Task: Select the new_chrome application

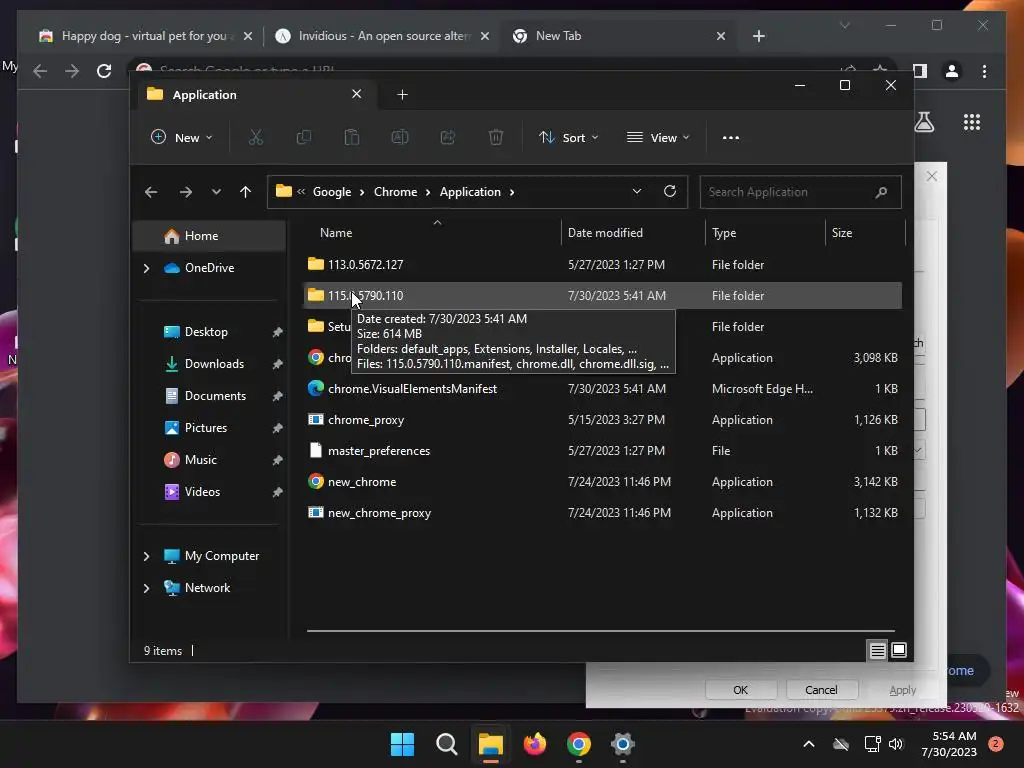Action: [x=603, y=482]
